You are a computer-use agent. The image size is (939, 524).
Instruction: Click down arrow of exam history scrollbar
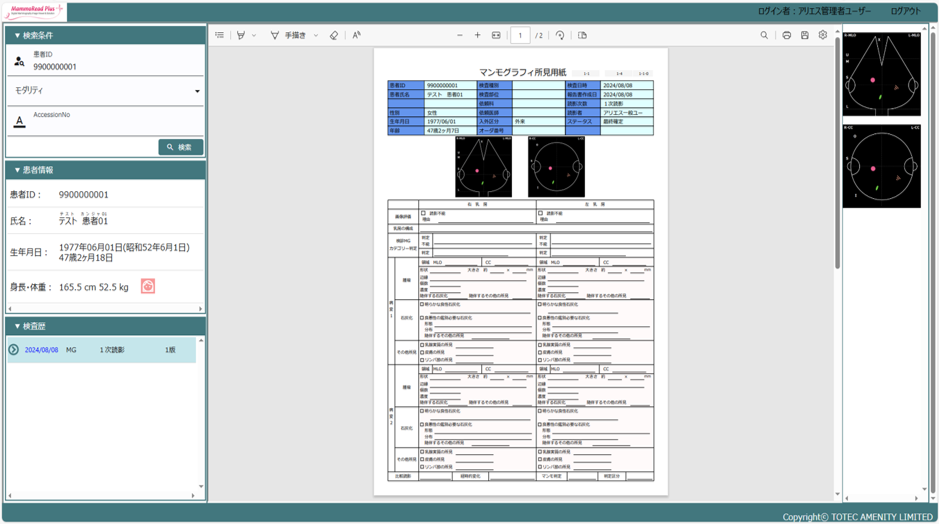(201, 486)
